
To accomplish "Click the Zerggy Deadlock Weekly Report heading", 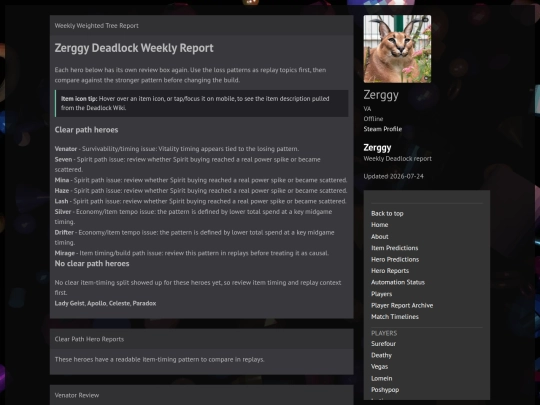I will (134, 48).
